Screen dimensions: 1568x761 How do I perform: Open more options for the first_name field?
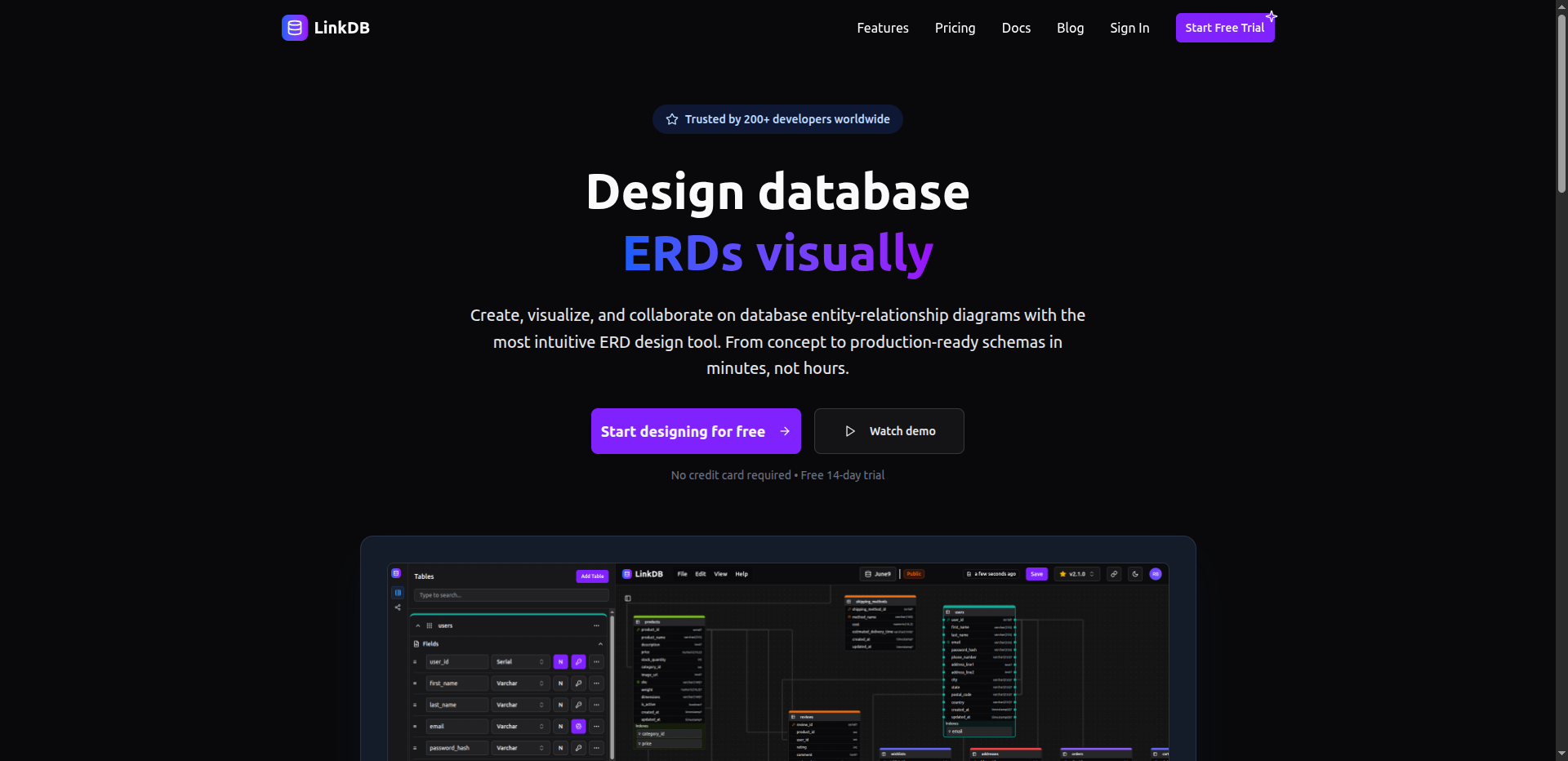point(597,683)
